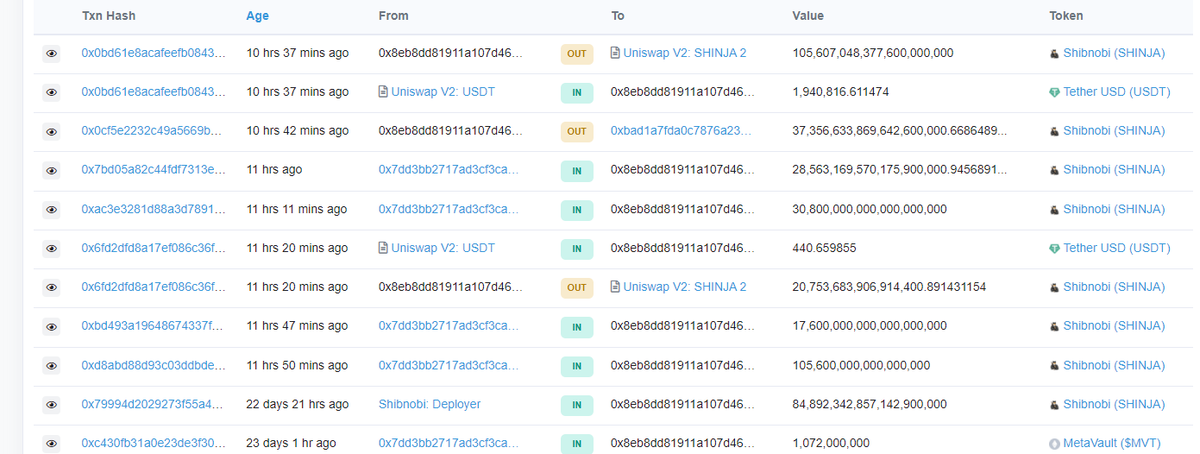The width and height of the screenshot is (1200, 454).
Task: Open sender 0x7dd3bb2717ad3cf3ca in 11 hrs 47 mins row
Action: 449,326
